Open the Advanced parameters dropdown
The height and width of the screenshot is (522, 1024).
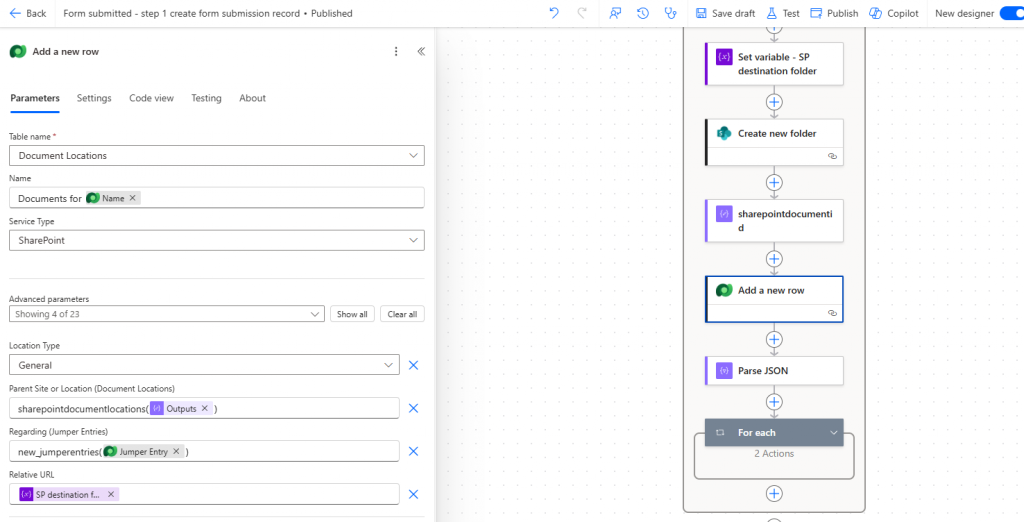tap(316, 314)
